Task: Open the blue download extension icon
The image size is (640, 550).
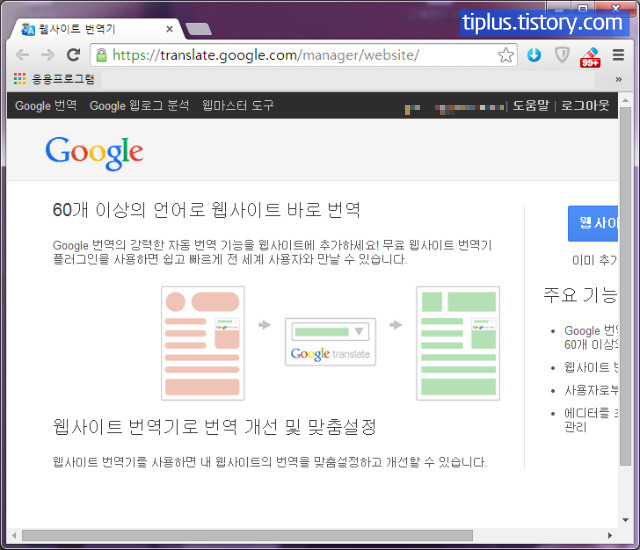Action: tap(534, 55)
